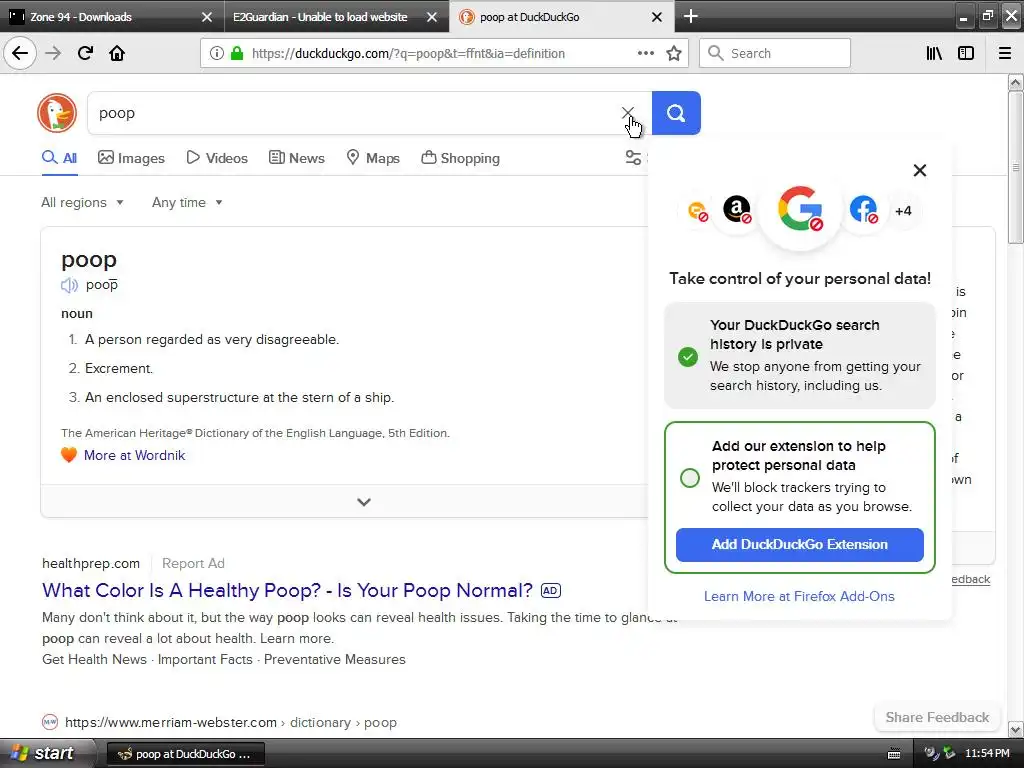Switch to the E2Guardian tab
1024x768 pixels.
coord(320,17)
